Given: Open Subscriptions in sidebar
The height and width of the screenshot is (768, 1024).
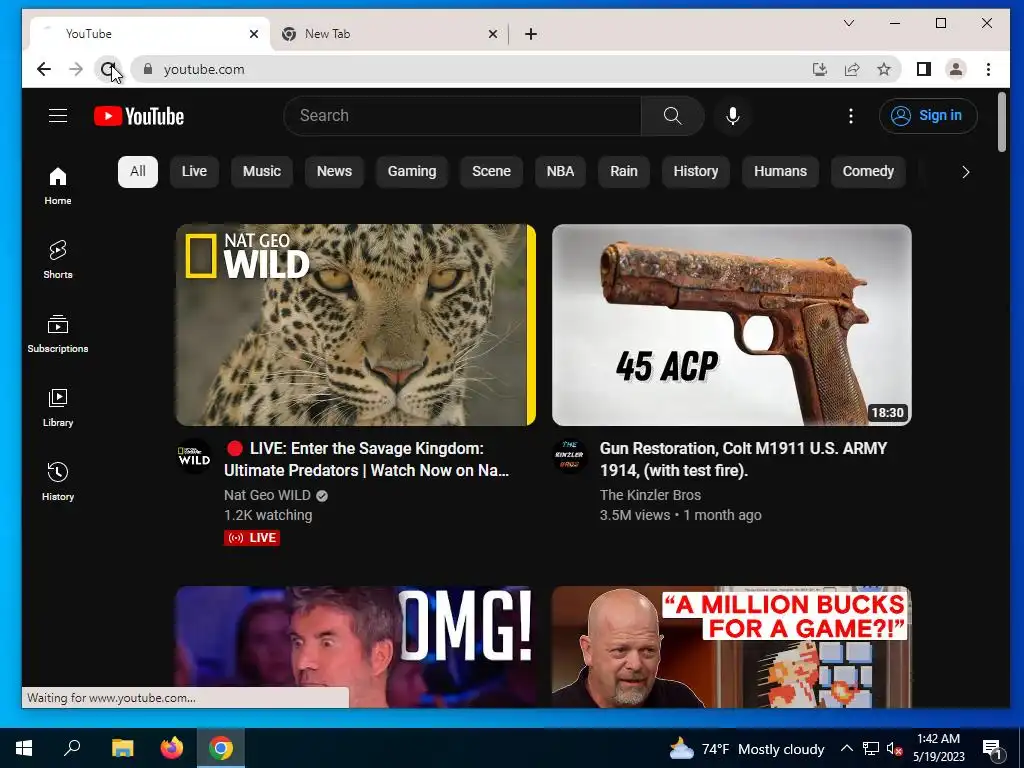Looking at the screenshot, I should pos(57,334).
